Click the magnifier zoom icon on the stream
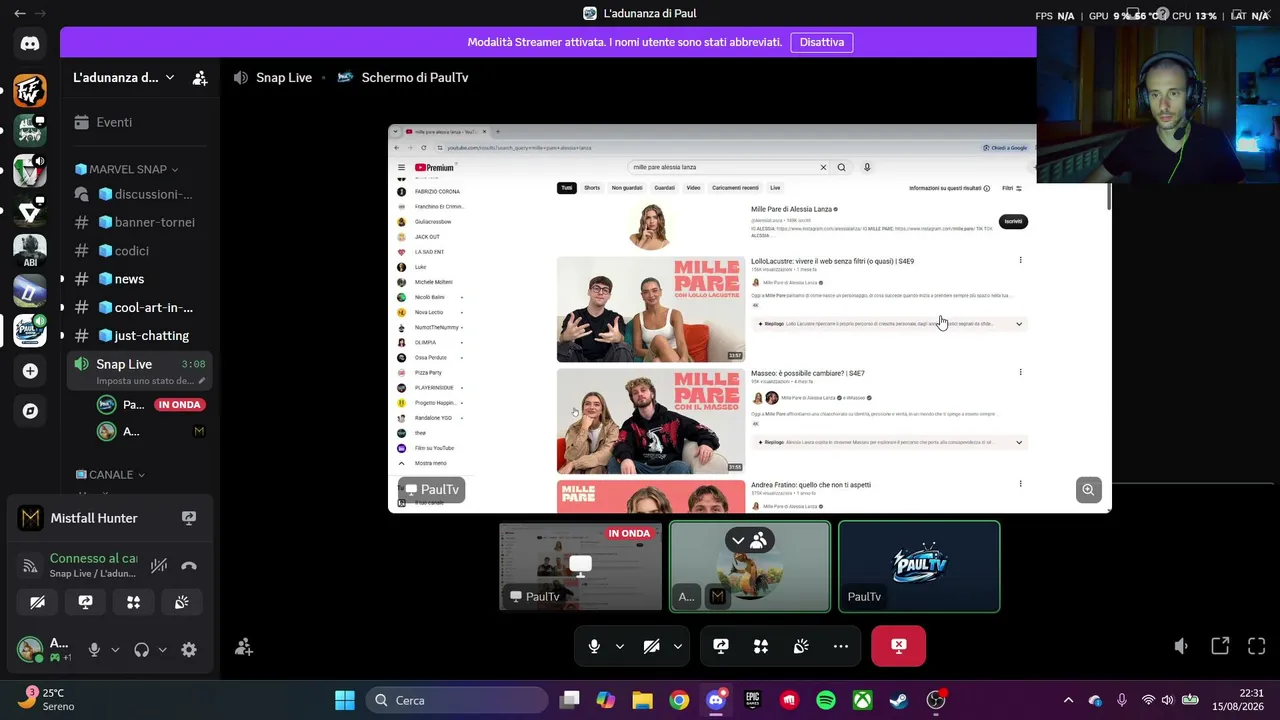This screenshot has height=720, width=1280. [x=1088, y=490]
